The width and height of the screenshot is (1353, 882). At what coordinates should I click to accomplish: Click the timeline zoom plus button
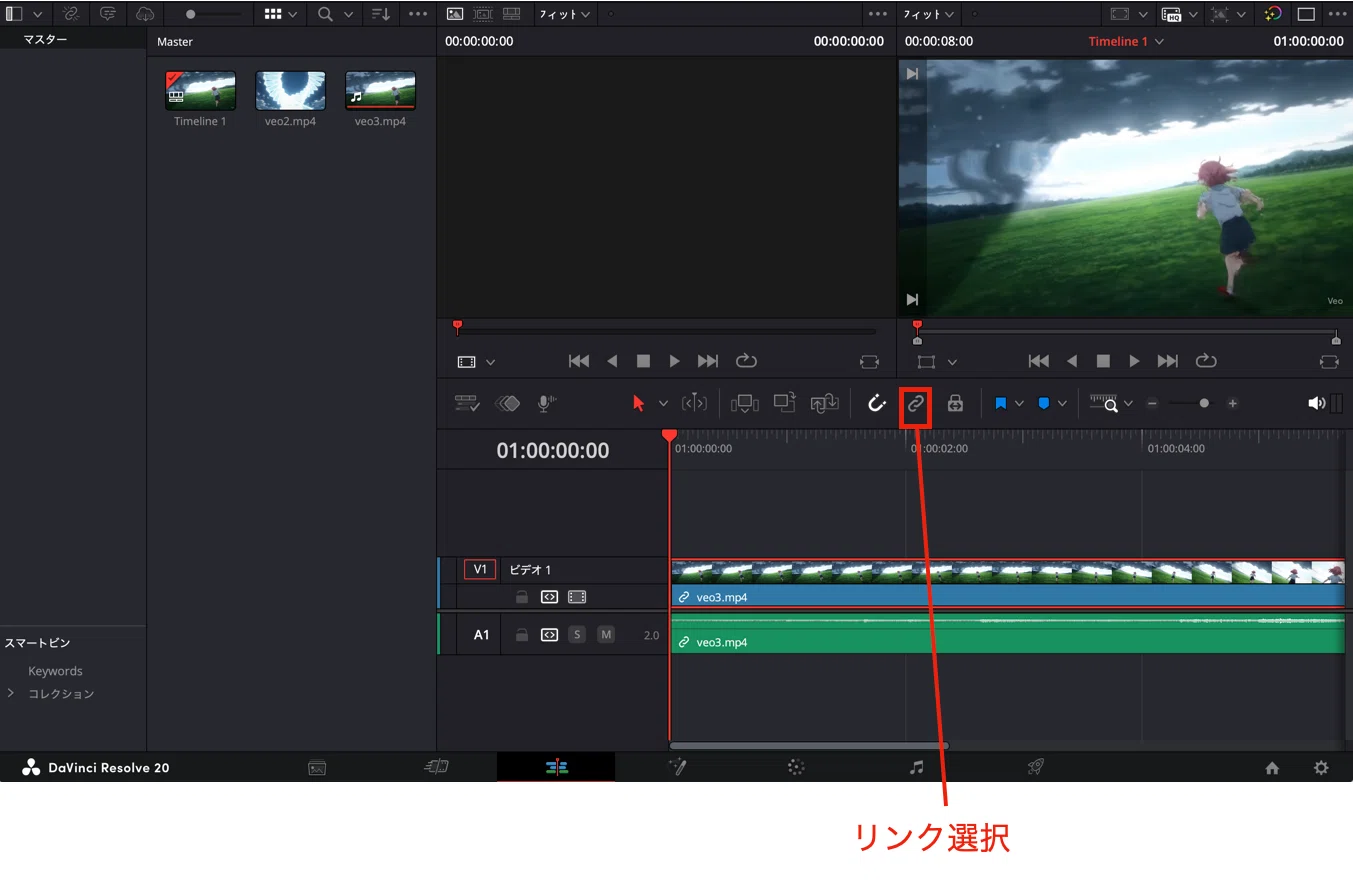[1233, 403]
